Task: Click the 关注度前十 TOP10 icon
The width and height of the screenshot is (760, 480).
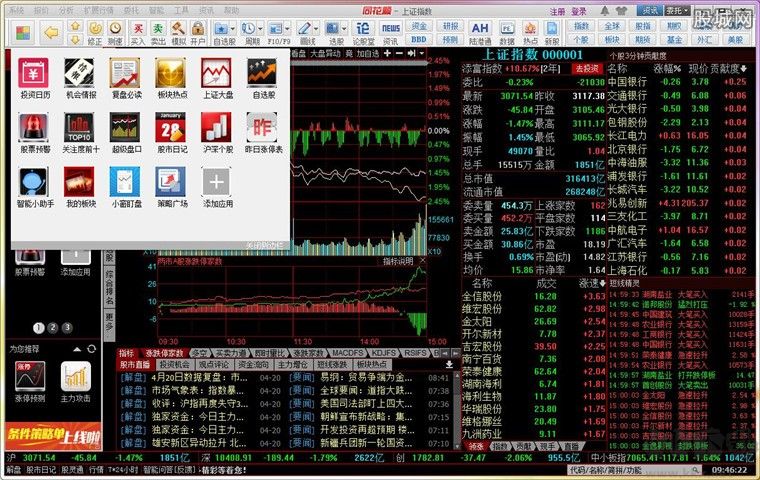Action: tap(80, 127)
